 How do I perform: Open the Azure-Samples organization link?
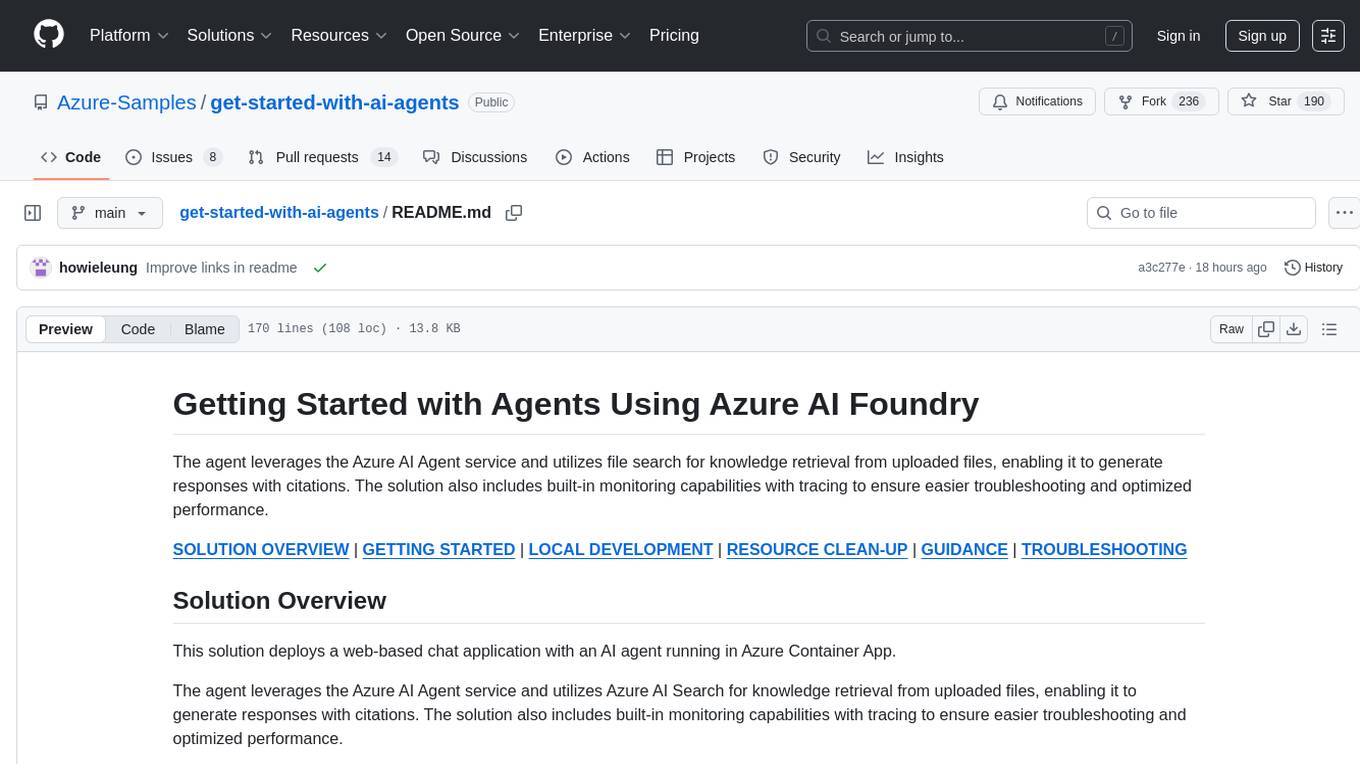tap(127, 102)
